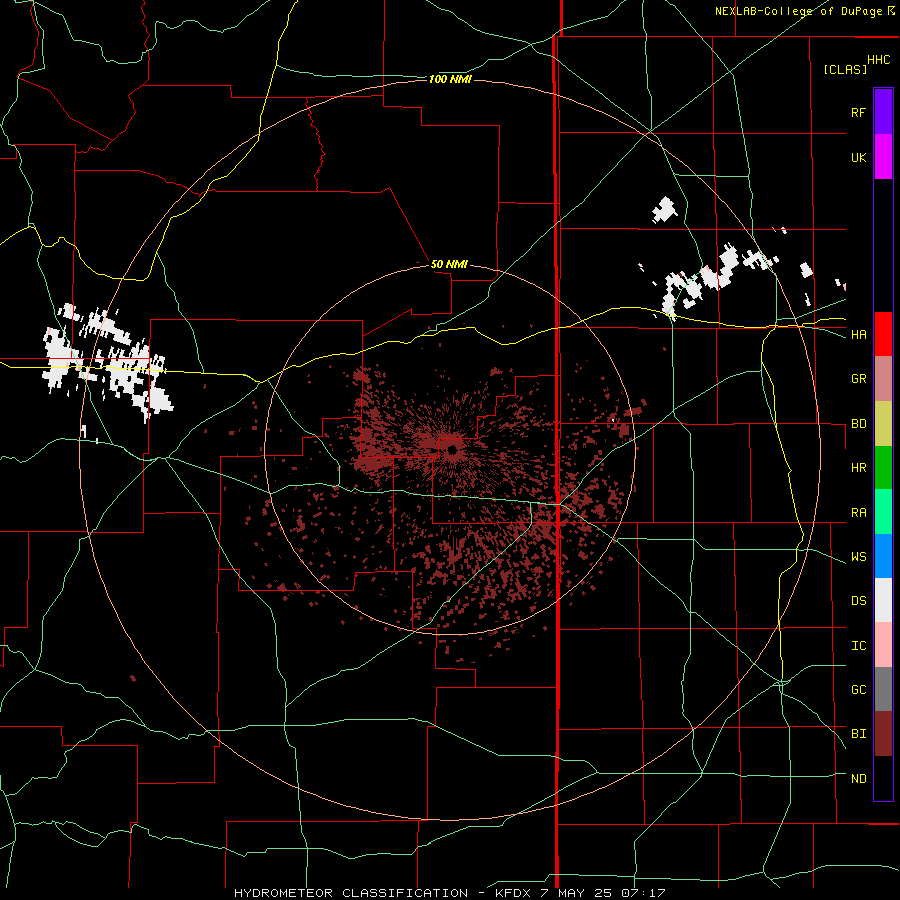Screen dimensions: 900x900
Task: Click the BD legend label
Action: (x=858, y=424)
